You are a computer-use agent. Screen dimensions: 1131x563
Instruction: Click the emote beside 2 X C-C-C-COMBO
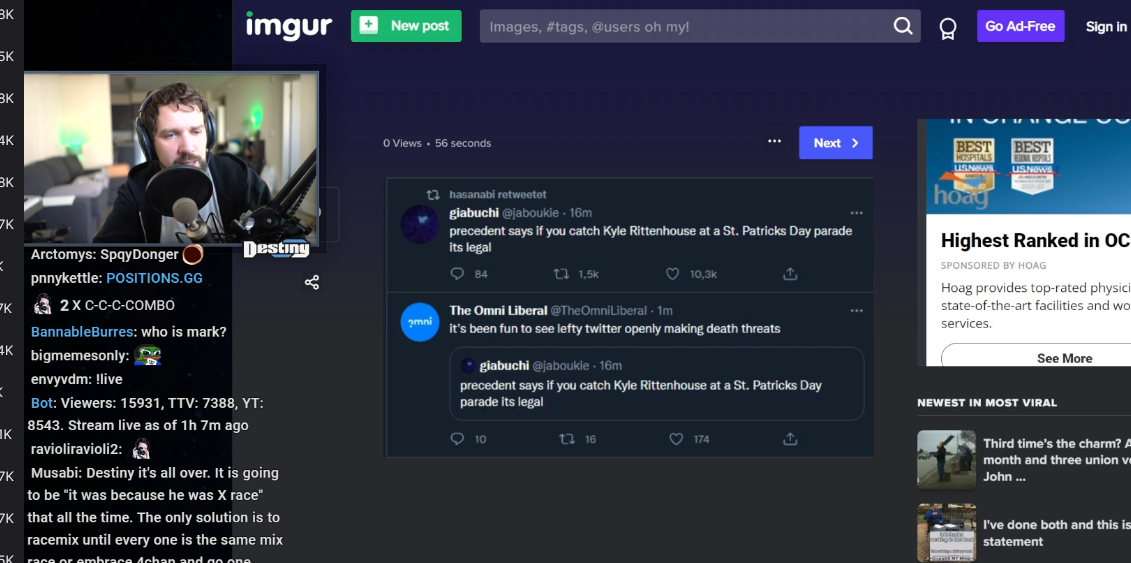click(43, 305)
